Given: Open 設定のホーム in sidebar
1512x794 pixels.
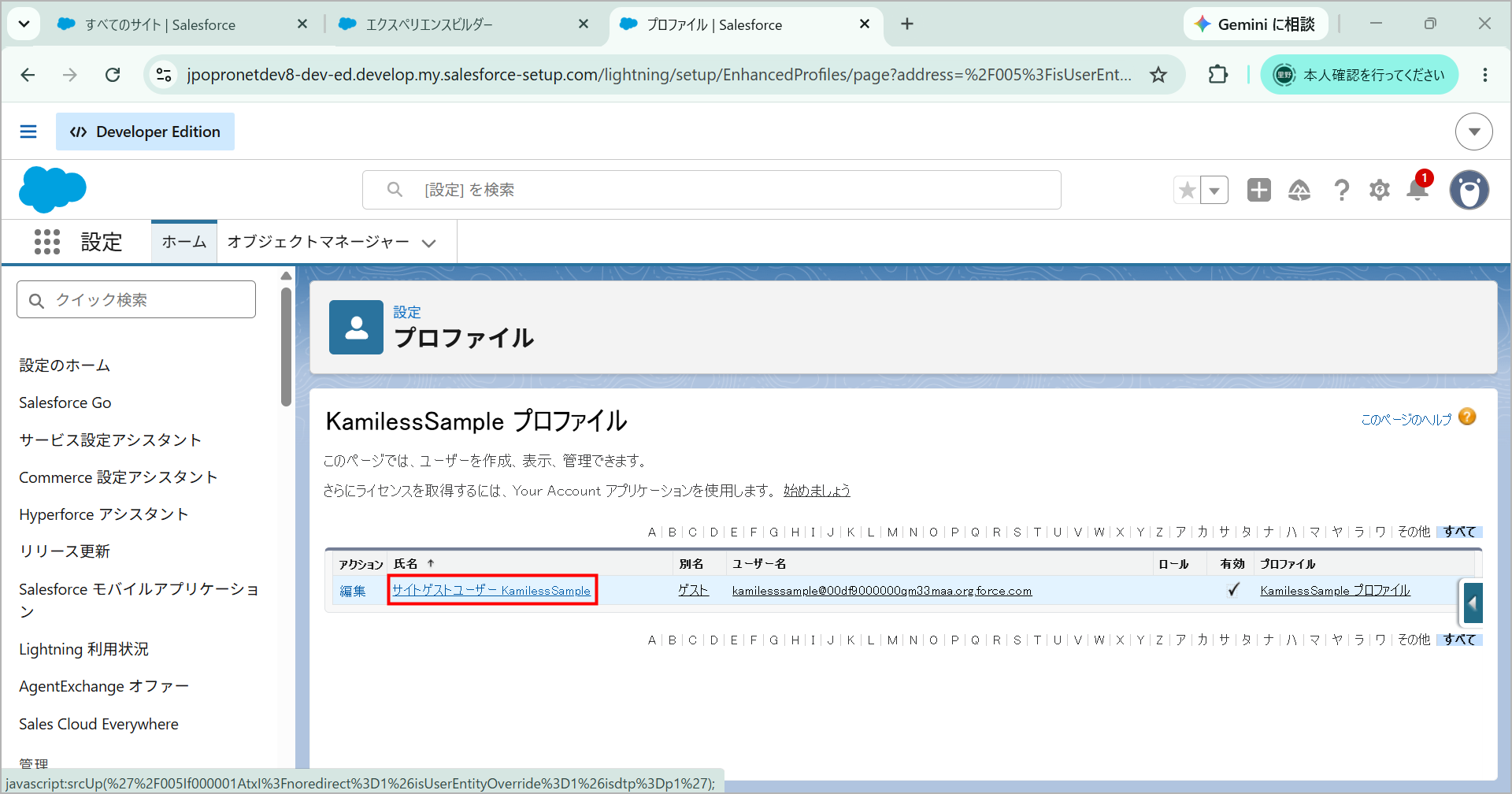Looking at the screenshot, I should point(65,365).
